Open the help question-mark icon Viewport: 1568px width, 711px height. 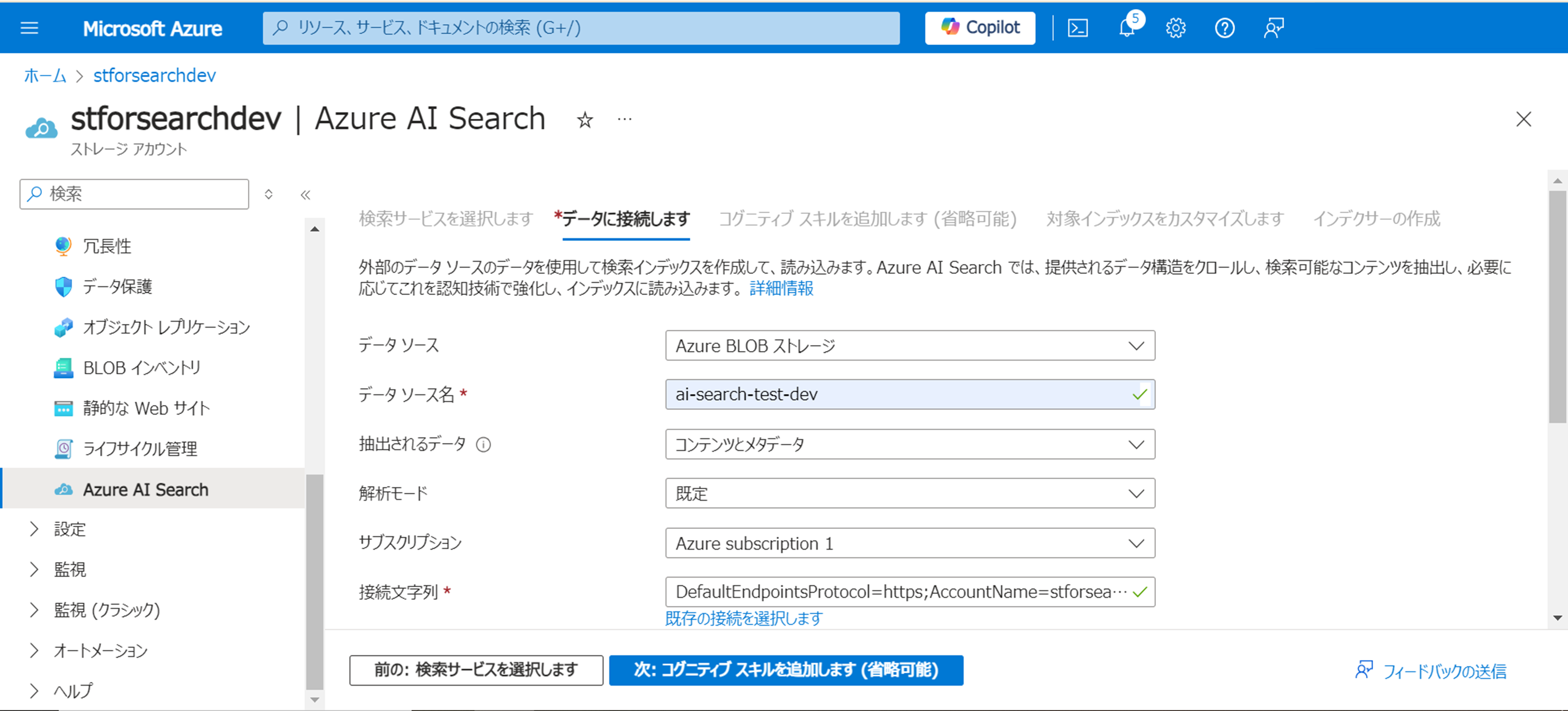1224,29
